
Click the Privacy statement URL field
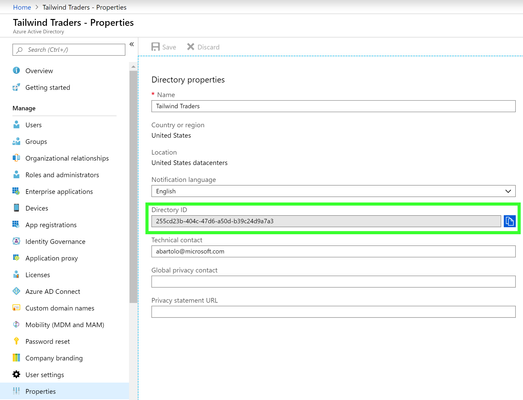coord(333,312)
